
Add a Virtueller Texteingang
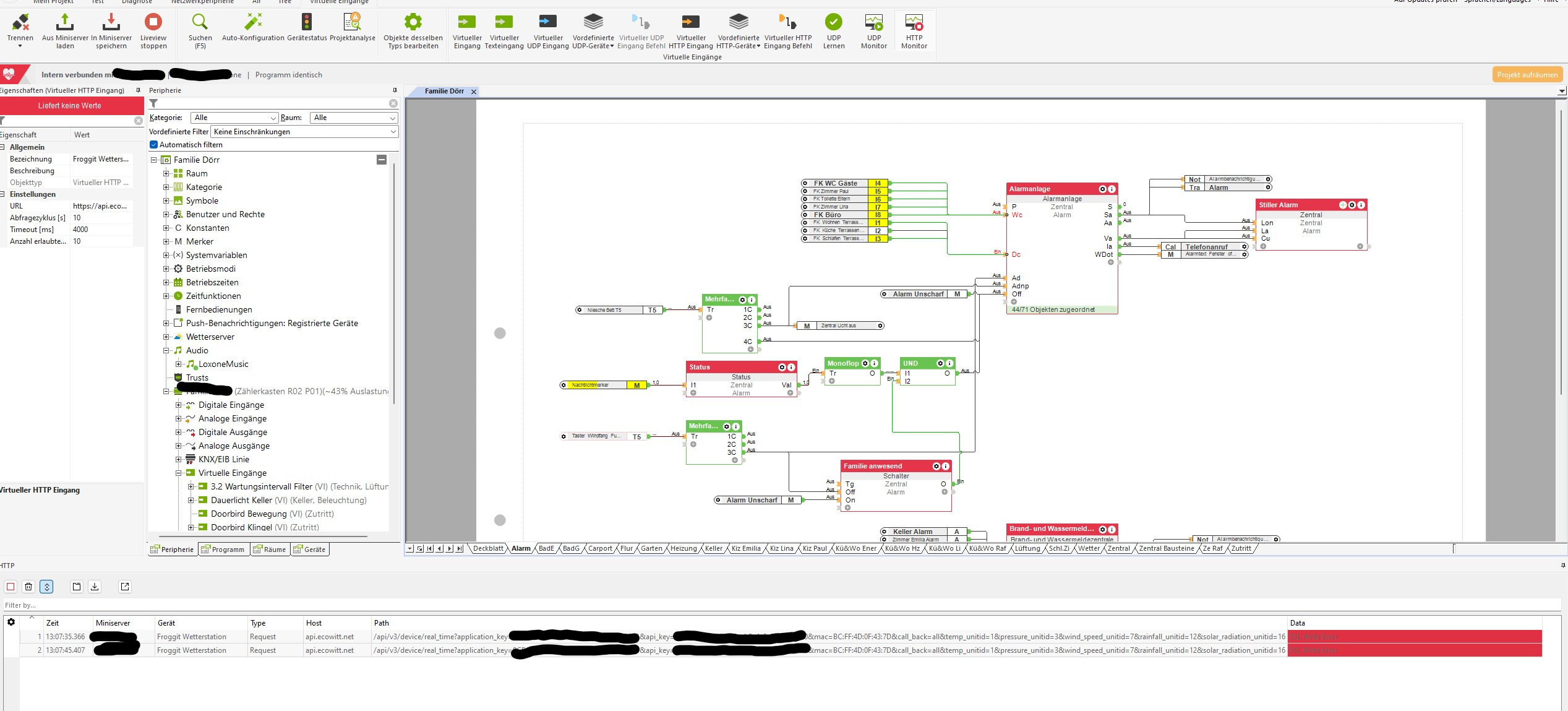(x=504, y=30)
